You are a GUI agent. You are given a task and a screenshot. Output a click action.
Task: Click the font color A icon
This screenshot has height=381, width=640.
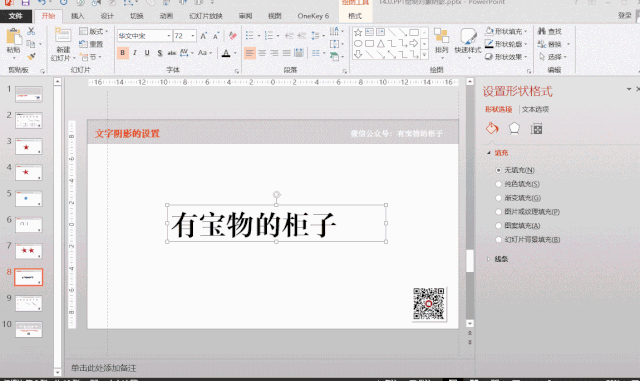coord(226,53)
